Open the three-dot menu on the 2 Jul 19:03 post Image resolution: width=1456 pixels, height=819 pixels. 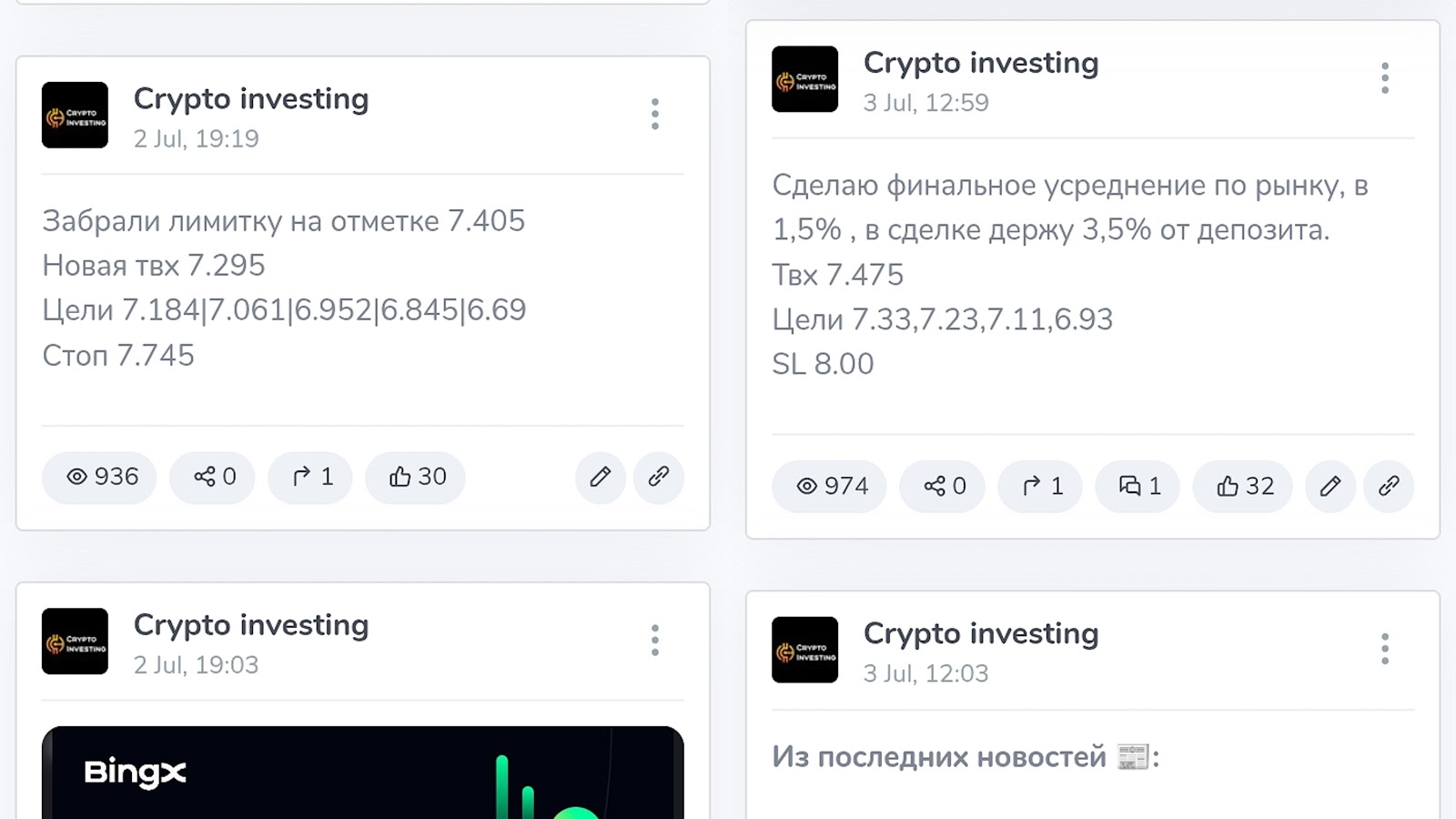pos(654,641)
